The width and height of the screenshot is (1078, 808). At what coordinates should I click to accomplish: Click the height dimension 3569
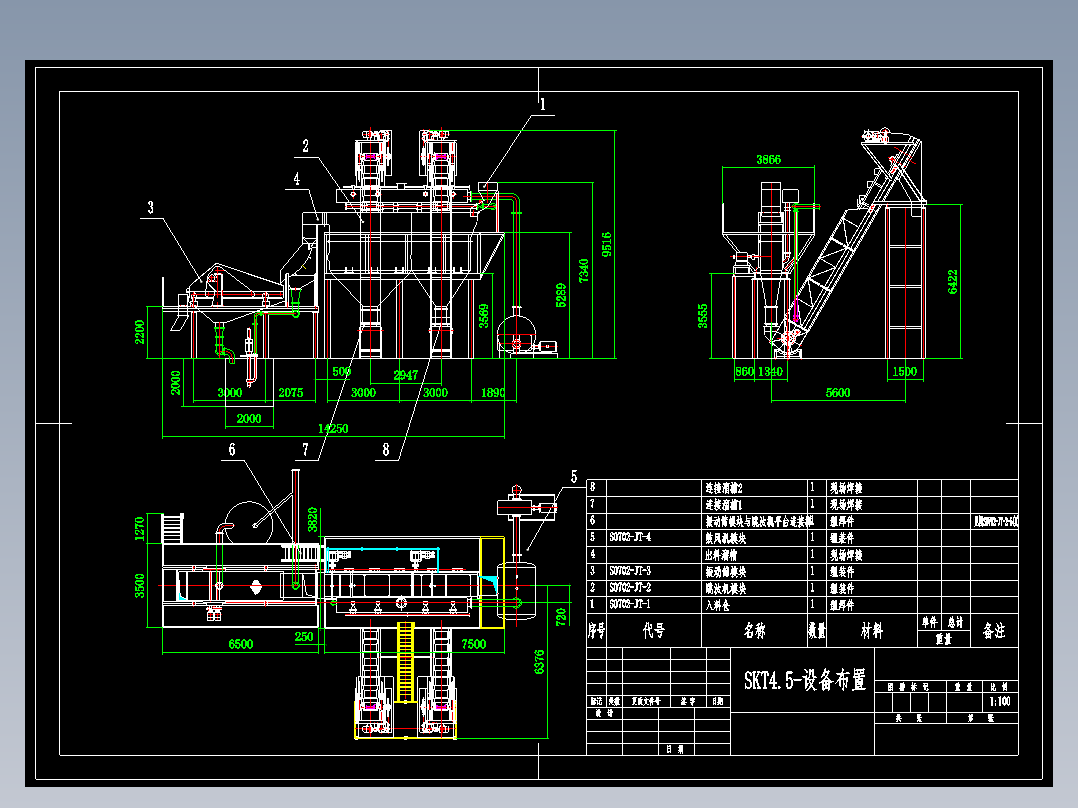pyautogui.click(x=484, y=316)
